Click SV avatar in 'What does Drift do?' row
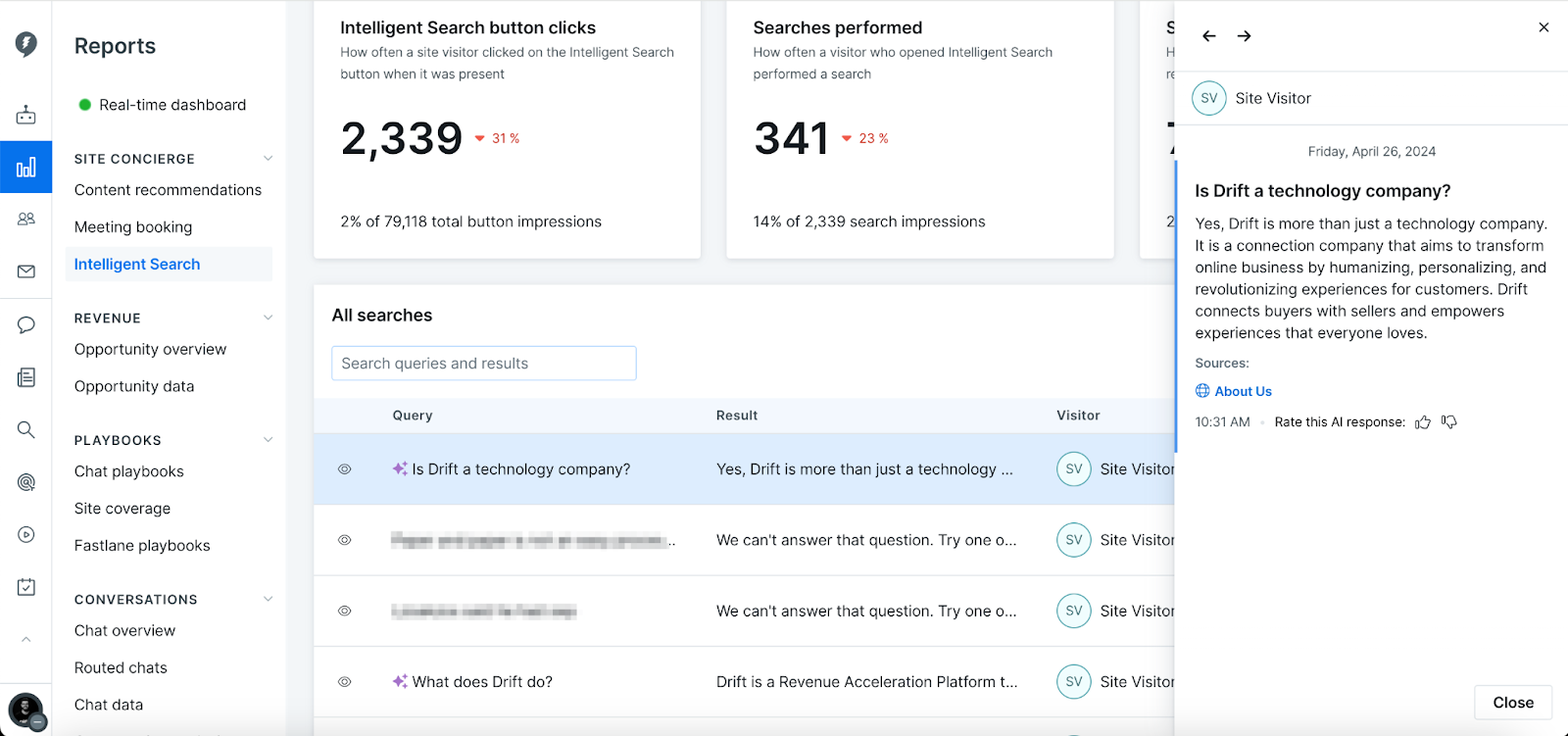The height and width of the screenshot is (736, 1568). pos(1074,682)
